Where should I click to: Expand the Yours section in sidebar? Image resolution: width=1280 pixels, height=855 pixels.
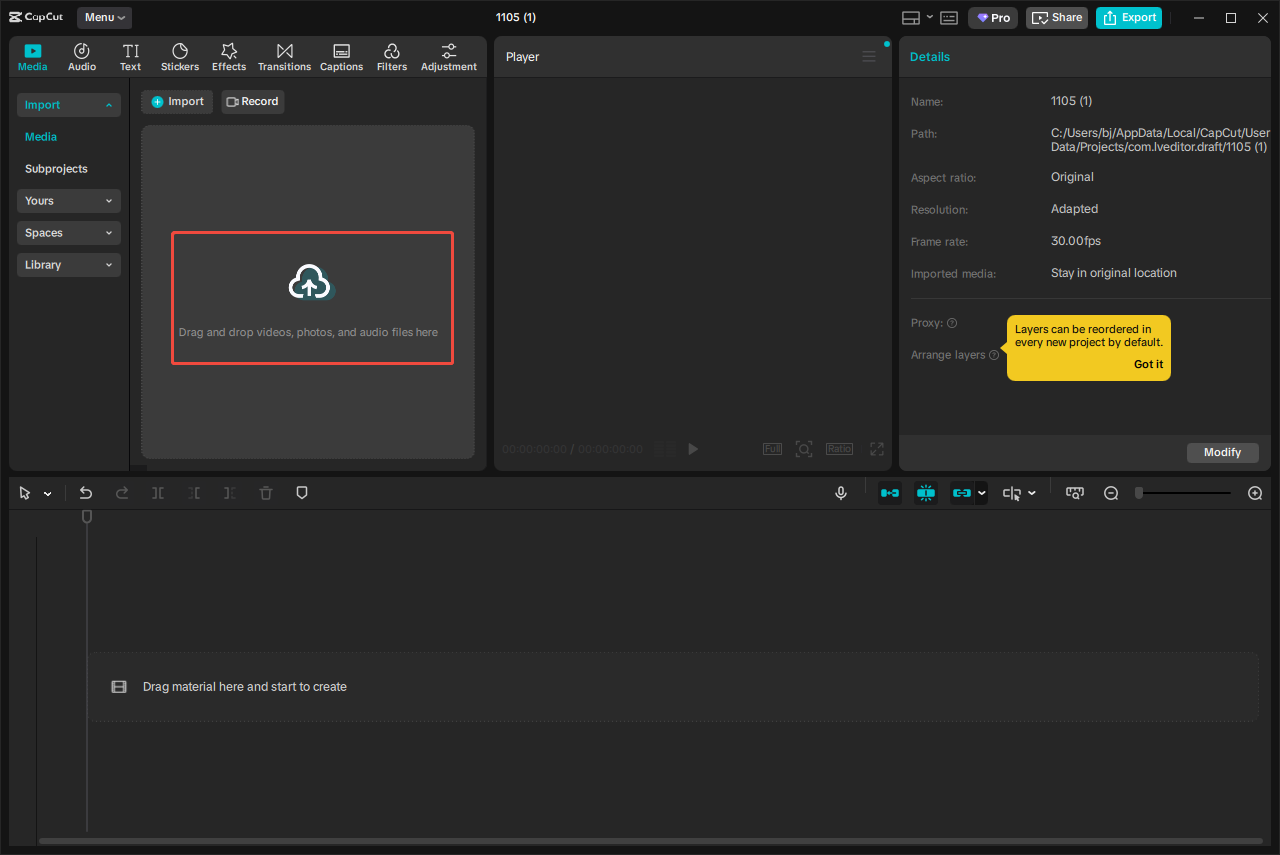[68, 200]
